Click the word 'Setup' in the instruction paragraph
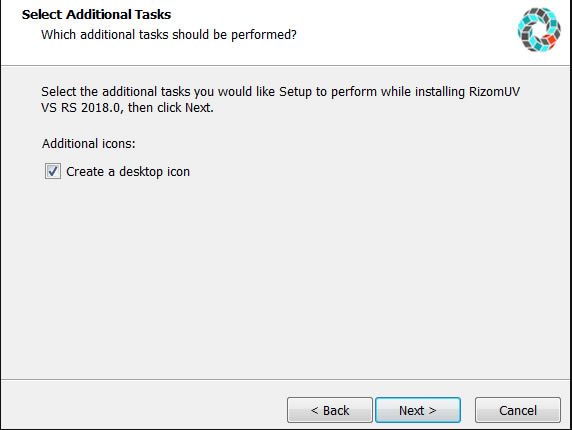The image size is (572, 430). (x=295, y=92)
